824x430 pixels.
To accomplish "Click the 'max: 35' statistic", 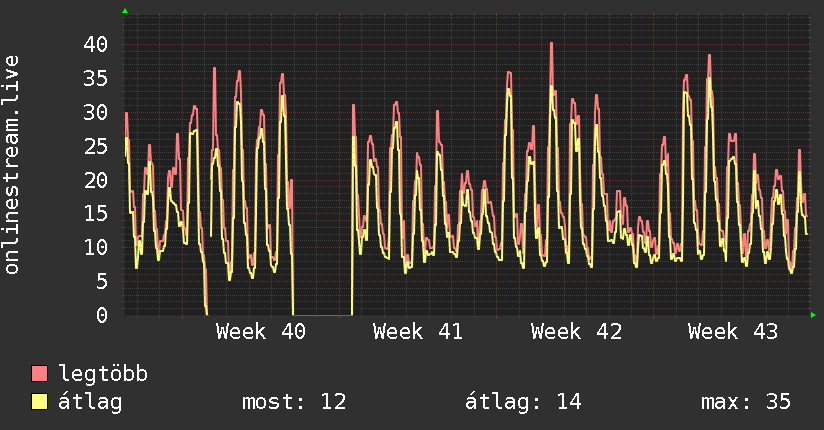I will pos(746,402).
